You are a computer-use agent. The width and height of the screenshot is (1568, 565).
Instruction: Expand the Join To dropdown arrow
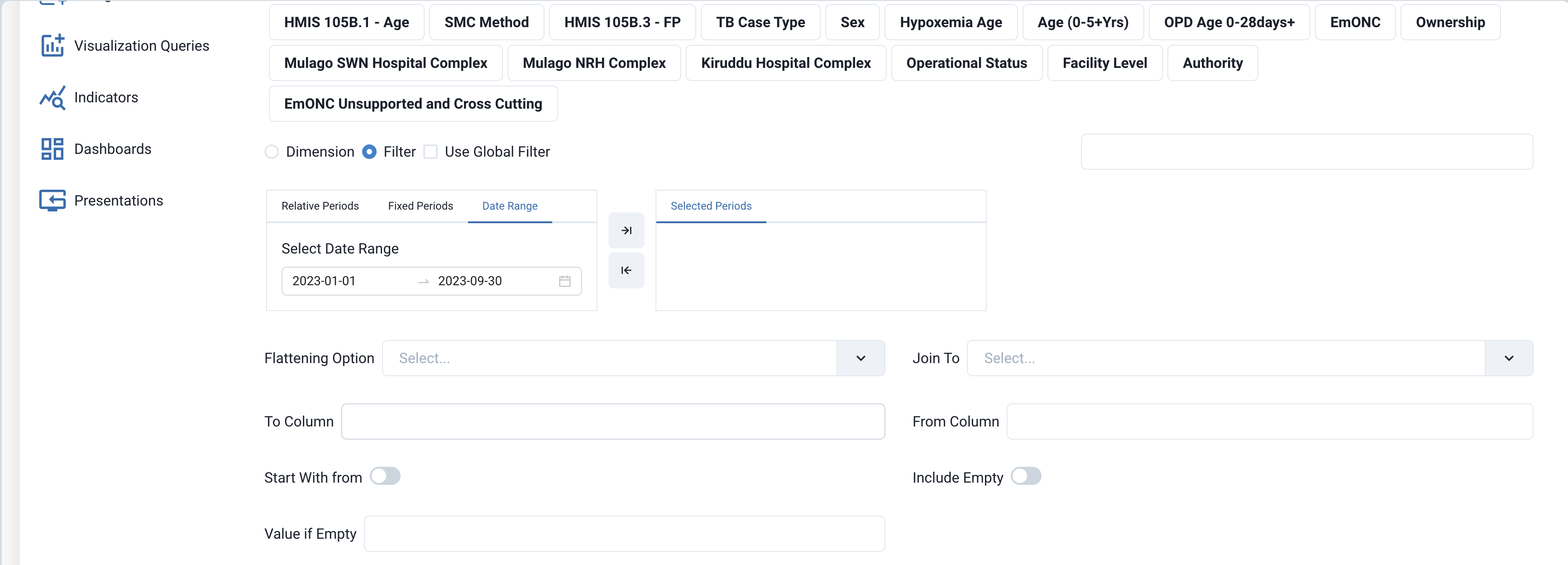[1509, 358]
